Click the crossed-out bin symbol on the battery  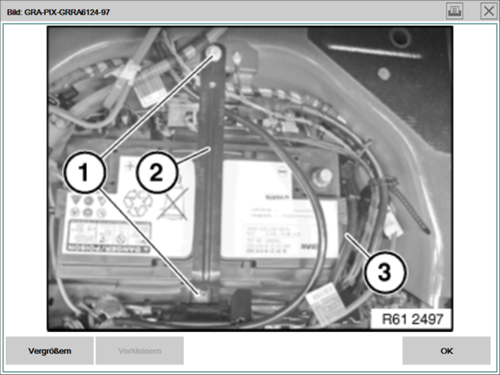173,204
